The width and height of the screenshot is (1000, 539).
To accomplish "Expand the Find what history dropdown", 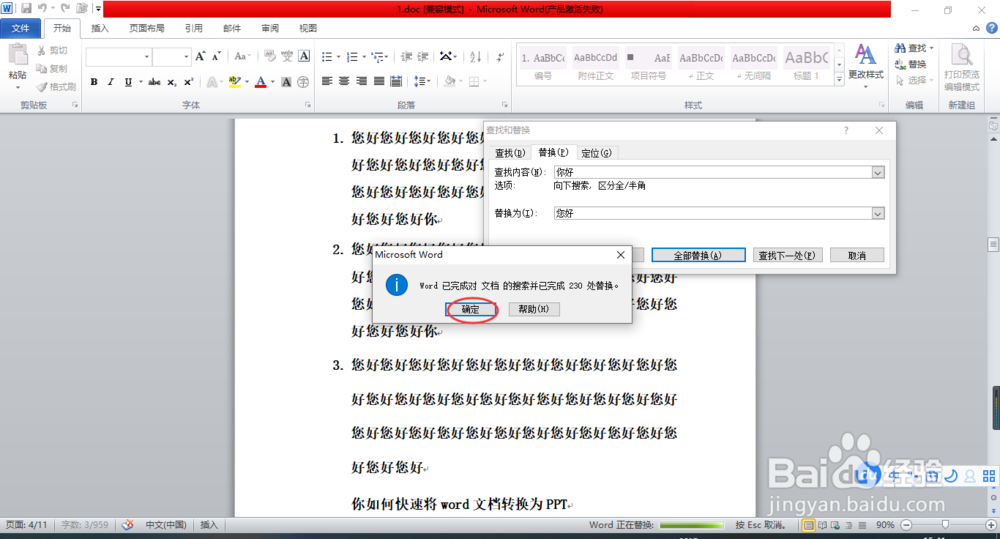I will tap(878, 173).
